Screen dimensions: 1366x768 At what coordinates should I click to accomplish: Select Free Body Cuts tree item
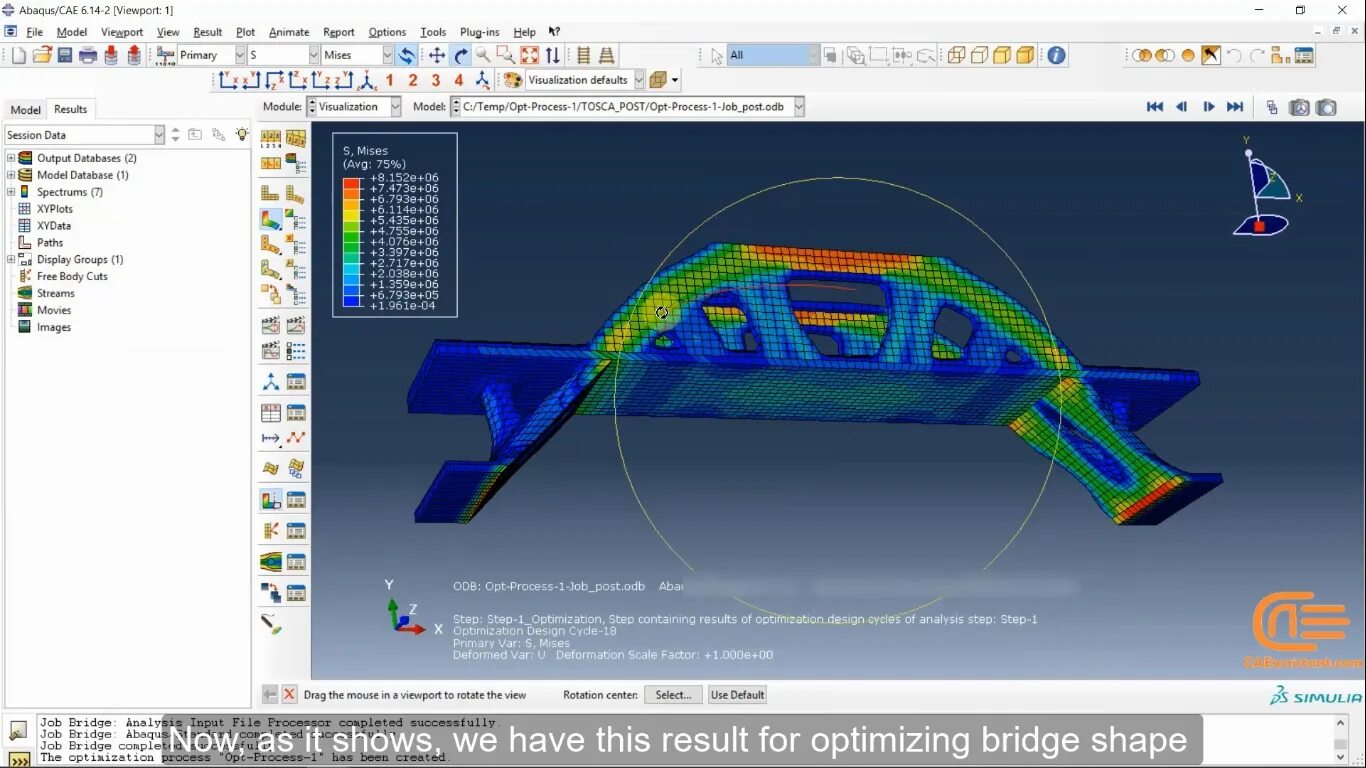click(72, 276)
